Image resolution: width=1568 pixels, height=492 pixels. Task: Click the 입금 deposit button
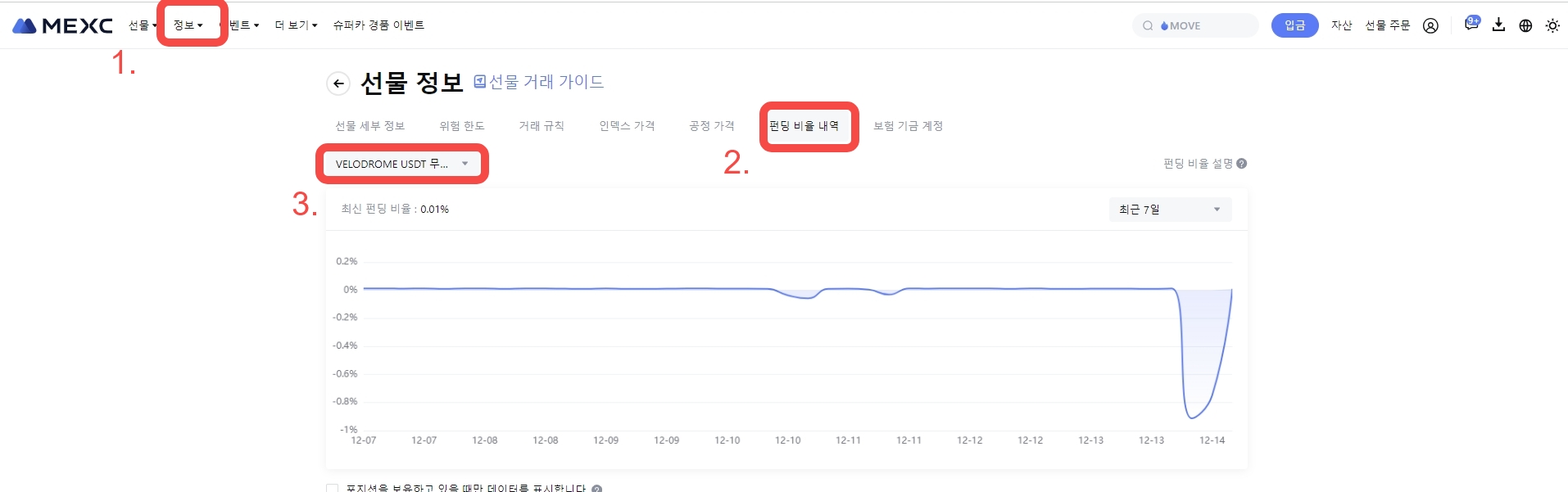point(1294,25)
